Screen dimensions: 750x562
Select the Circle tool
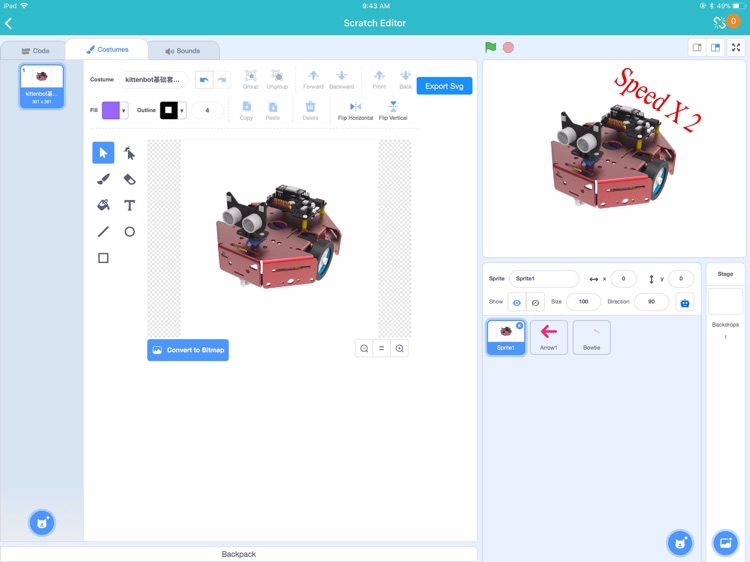pos(129,232)
